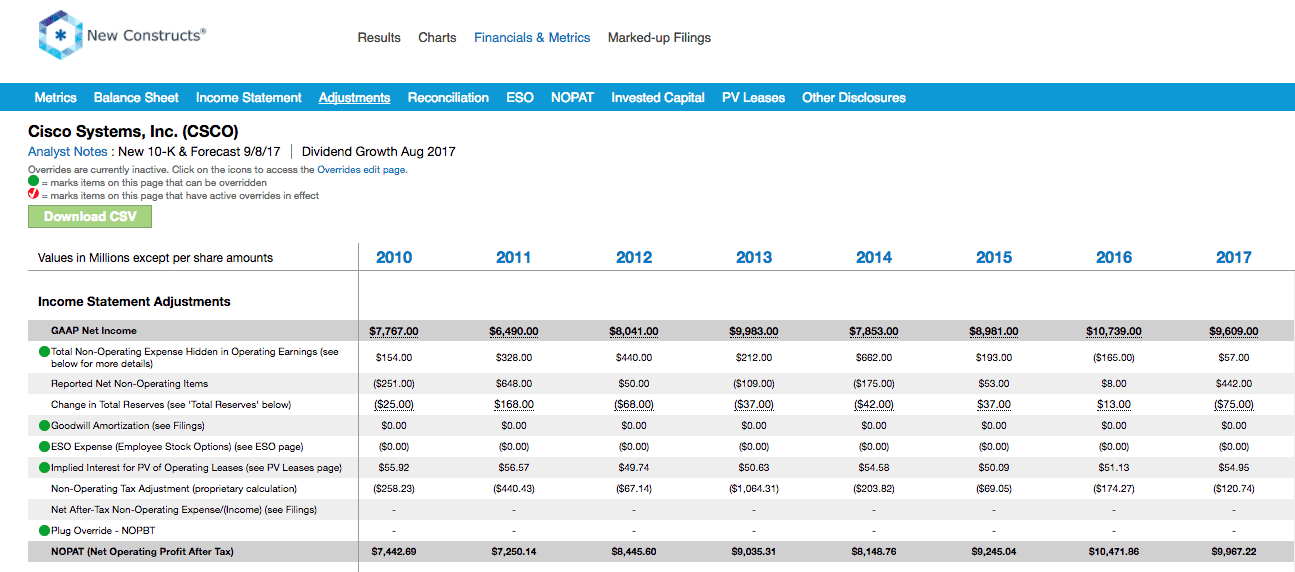This screenshot has height=572, width=1295.
Task: Click 2012 GAAP Net Income $8,041.00
Action: (x=634, y=331)
